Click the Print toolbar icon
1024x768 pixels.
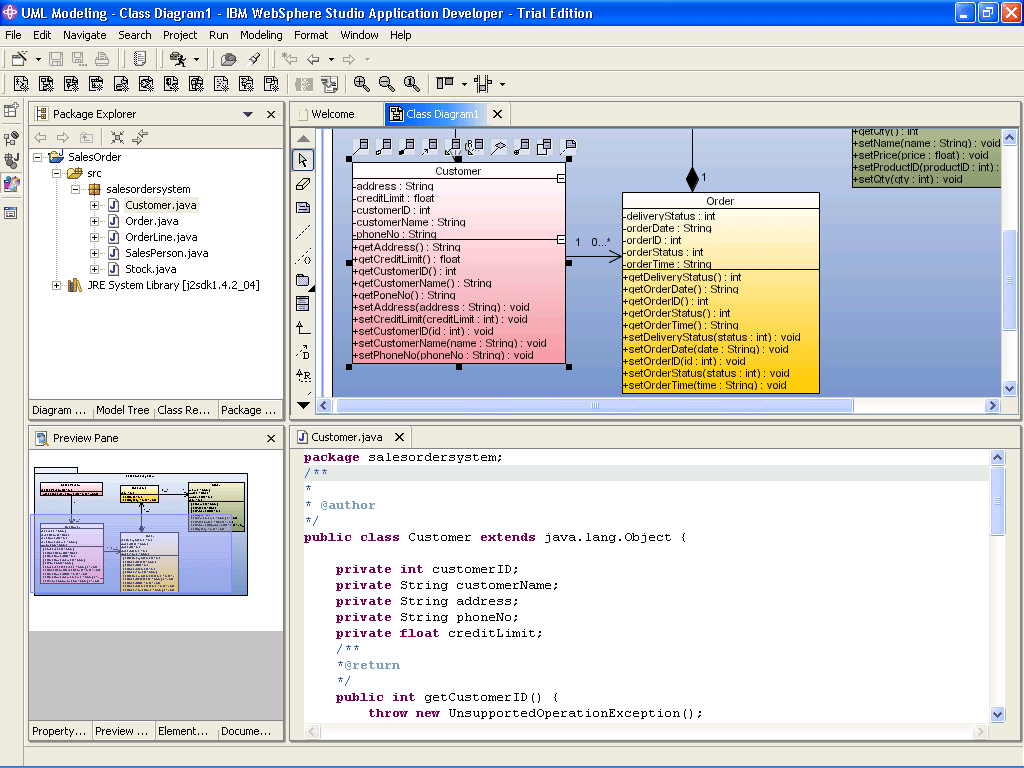coord(102,59)
